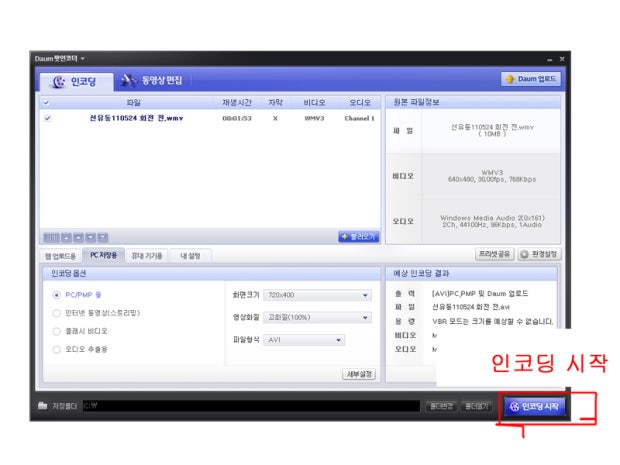Select the PC/PMP 용 radio option

point(57,295)
